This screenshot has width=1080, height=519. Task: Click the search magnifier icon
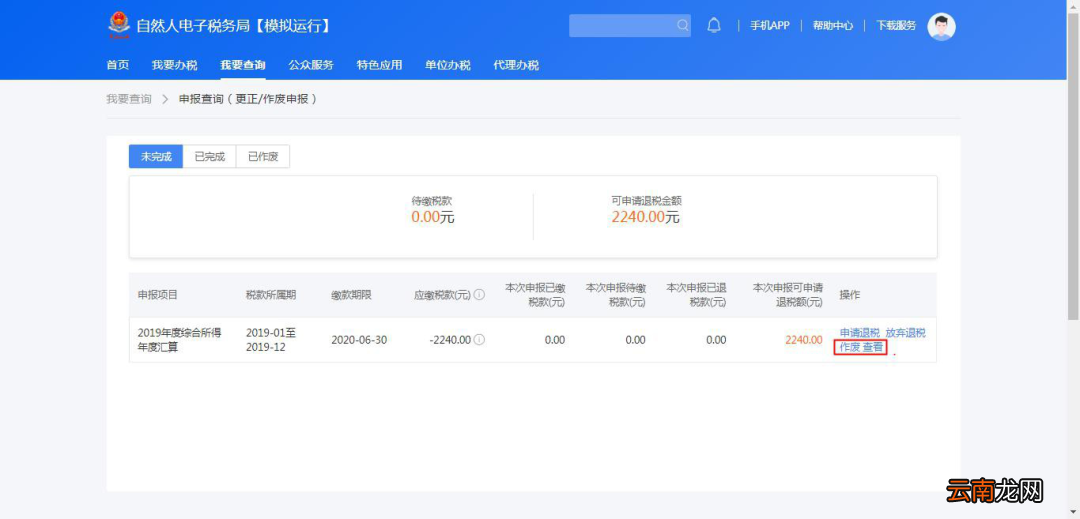pyautogui.click(x=683, y=25)
